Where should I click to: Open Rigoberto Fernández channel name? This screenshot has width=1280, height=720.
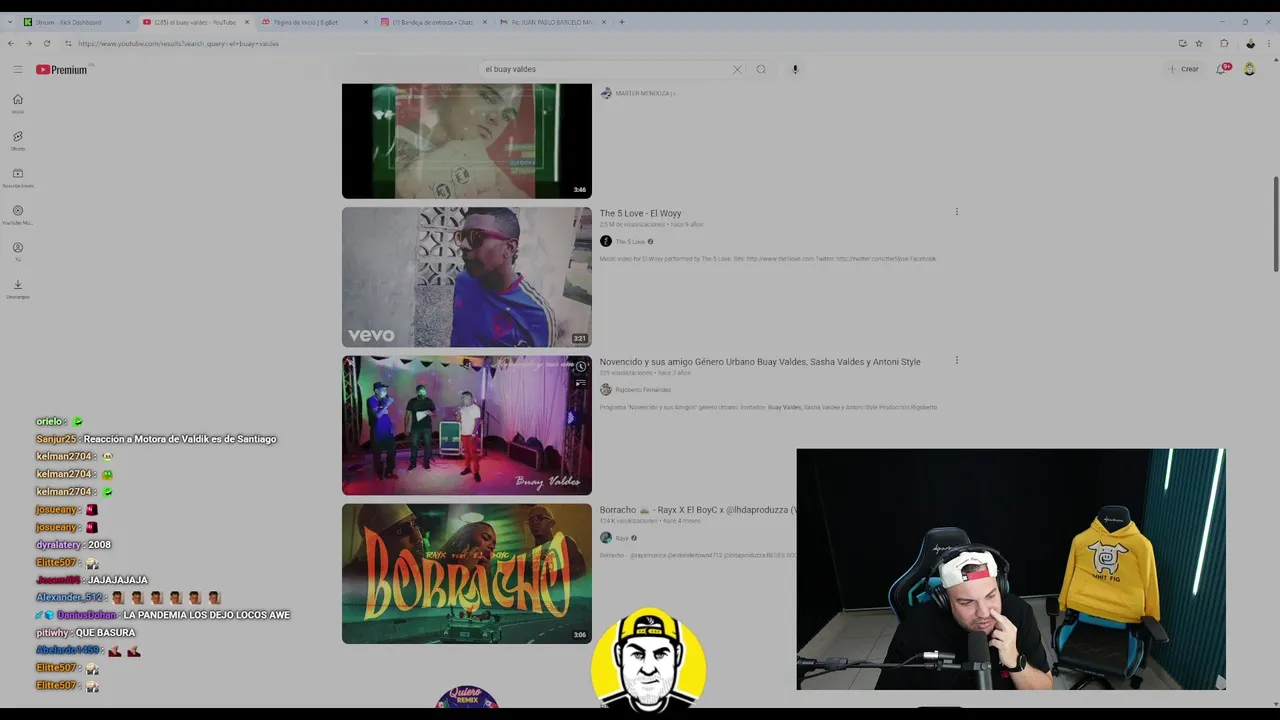pyautogui.click(x=643, y=390)
